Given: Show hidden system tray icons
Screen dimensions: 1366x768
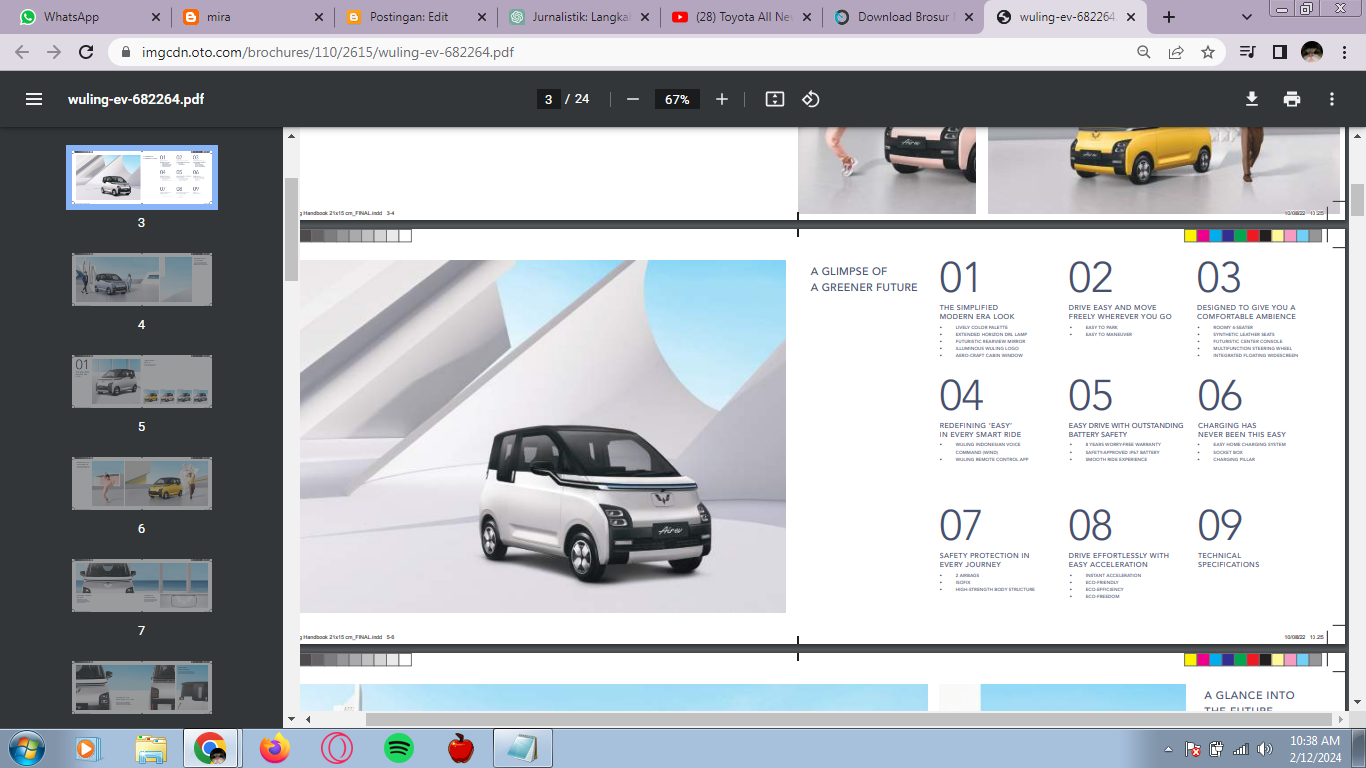Looking at the screenshot, I should pos(1169,749).
